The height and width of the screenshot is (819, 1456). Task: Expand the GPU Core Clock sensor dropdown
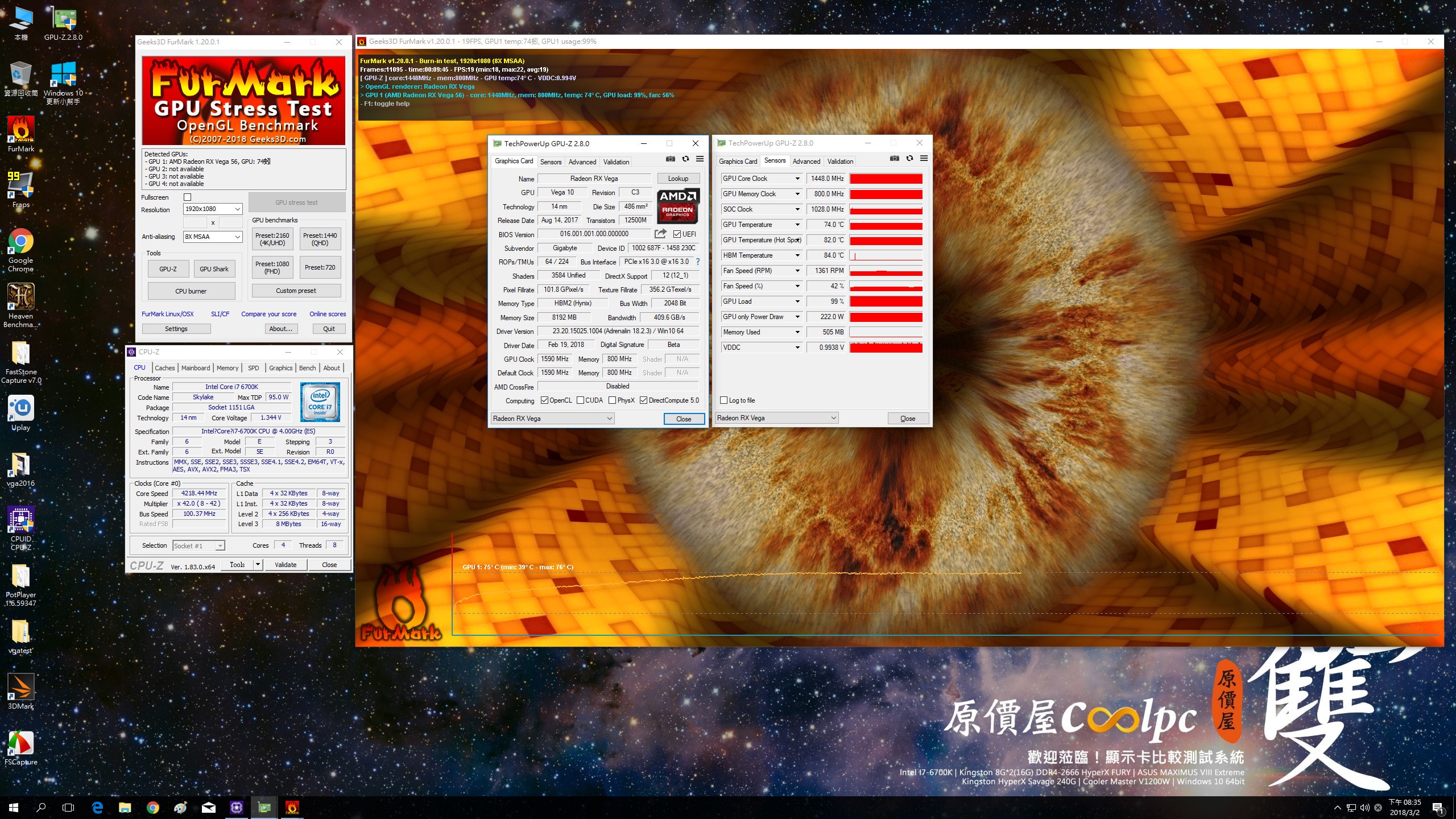pyautogui.click(x=797, y=179)
